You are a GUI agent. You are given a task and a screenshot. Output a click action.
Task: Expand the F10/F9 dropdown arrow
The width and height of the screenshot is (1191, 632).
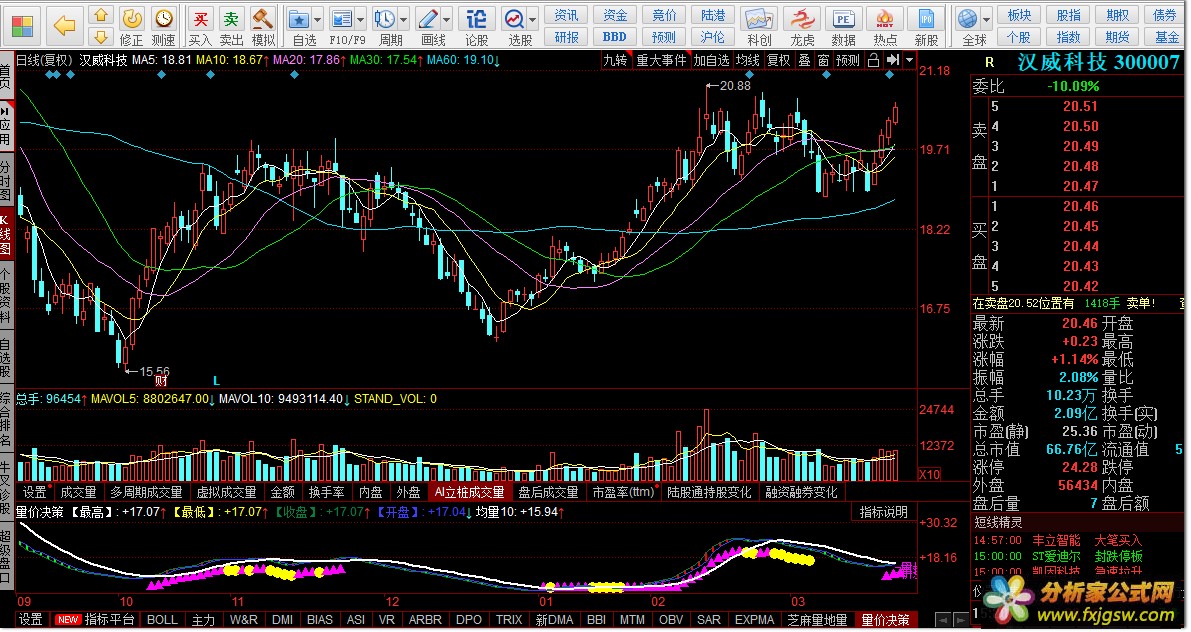pyautogui.click(x=361, y=20)
